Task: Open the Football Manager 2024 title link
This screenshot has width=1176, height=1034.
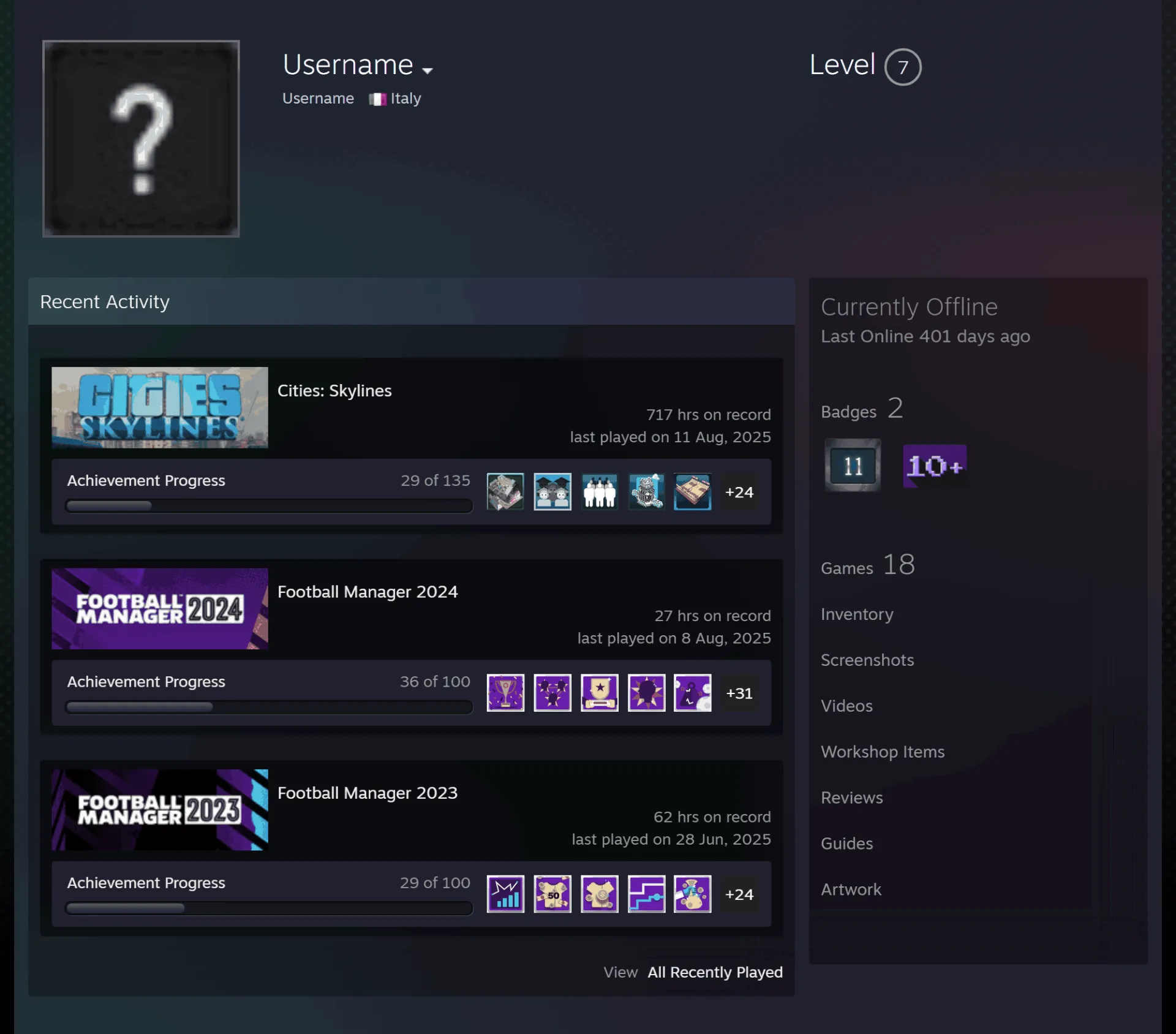Action: (367, 592)
